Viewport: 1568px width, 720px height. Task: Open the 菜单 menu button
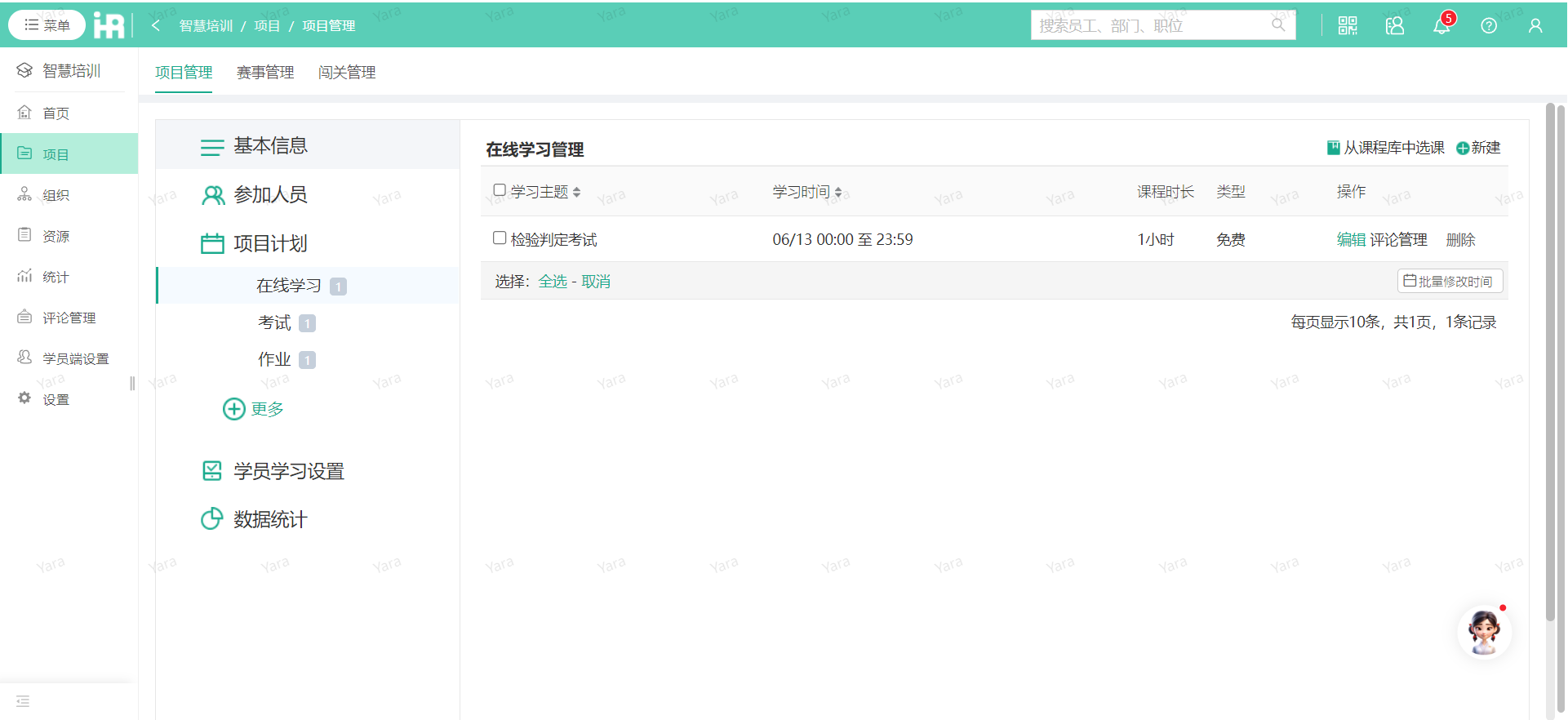(x=47, y=25)
